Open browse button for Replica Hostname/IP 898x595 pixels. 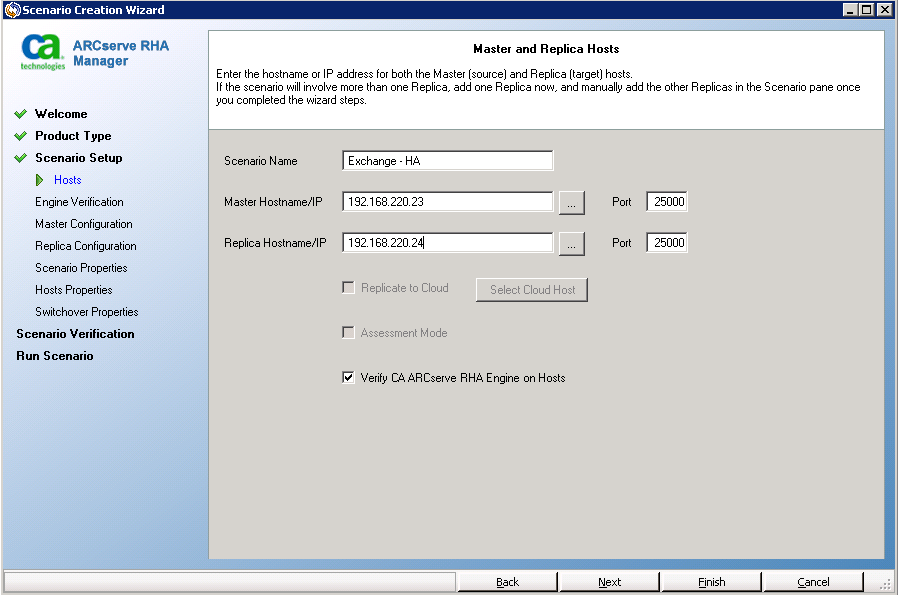click(x=571, y=243)
